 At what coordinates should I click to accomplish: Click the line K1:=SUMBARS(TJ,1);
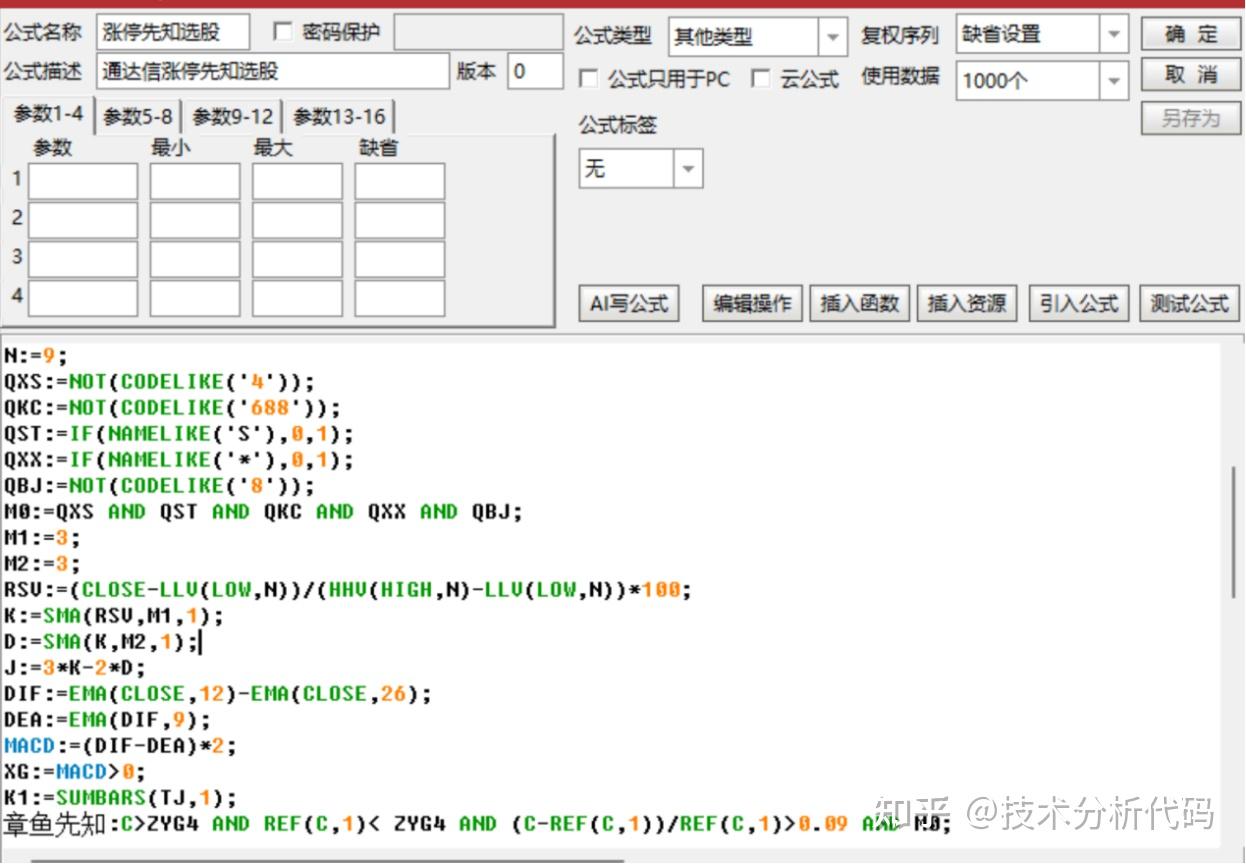click(x=120, y=797)
